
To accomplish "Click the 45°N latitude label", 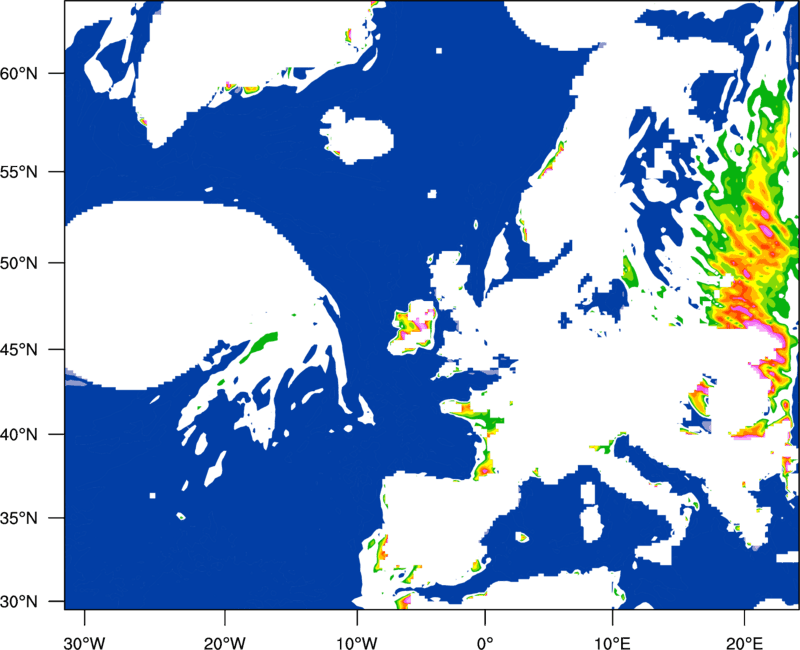I will point(19,350).
